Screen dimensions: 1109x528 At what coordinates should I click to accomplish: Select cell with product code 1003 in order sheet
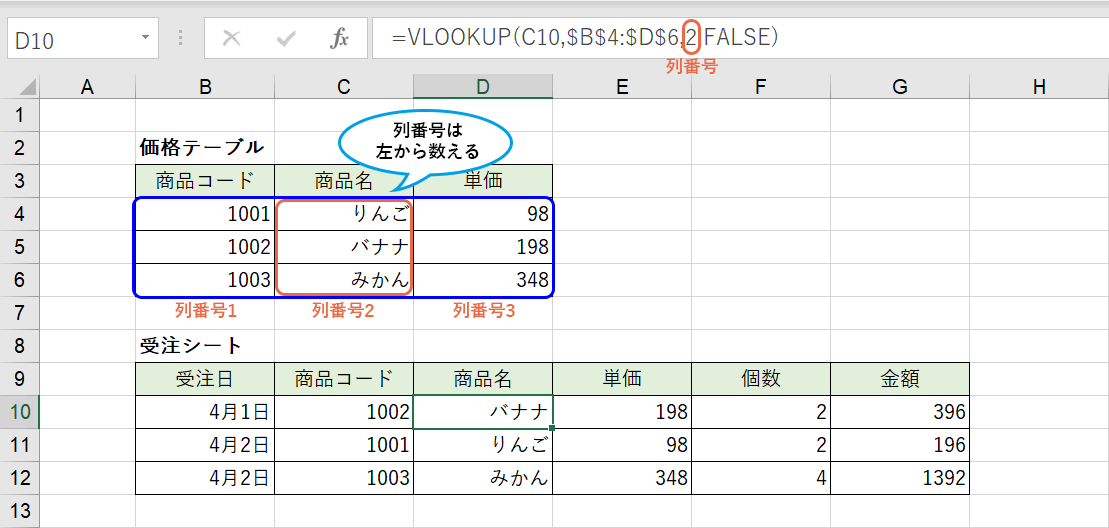tap(344, 478)
